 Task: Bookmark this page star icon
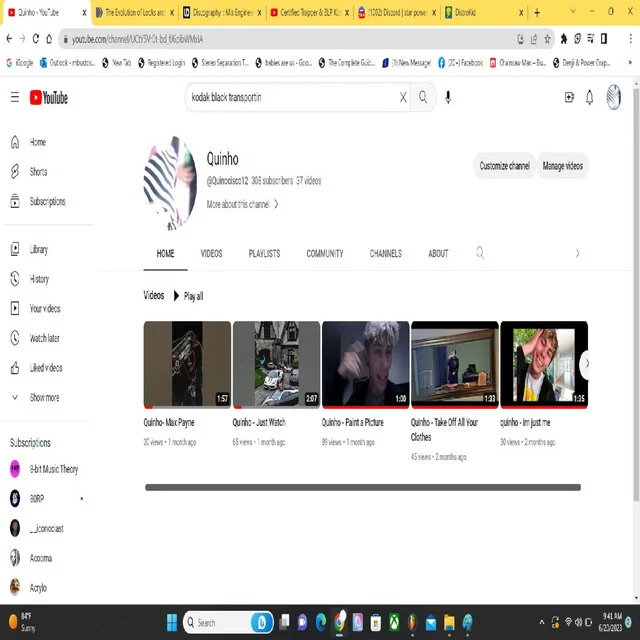547,39
